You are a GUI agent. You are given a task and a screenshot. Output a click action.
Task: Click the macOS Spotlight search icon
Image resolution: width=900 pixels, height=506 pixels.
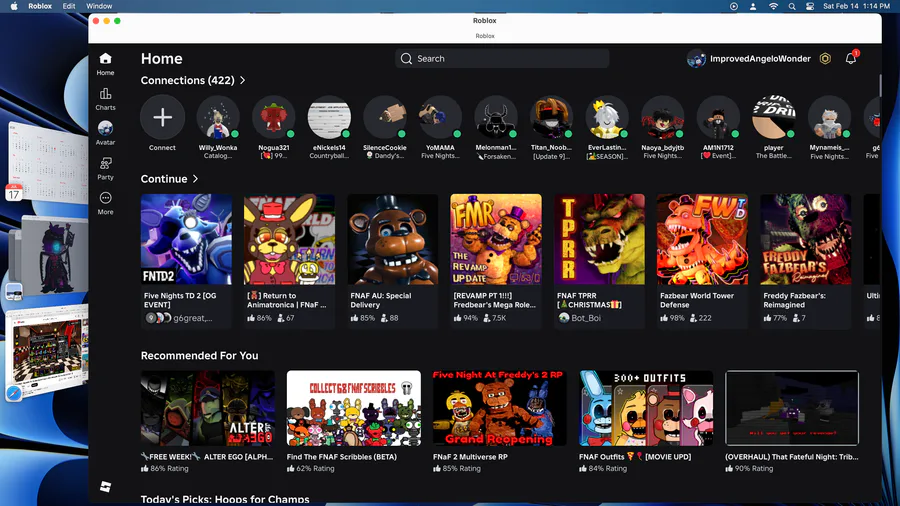792,6
